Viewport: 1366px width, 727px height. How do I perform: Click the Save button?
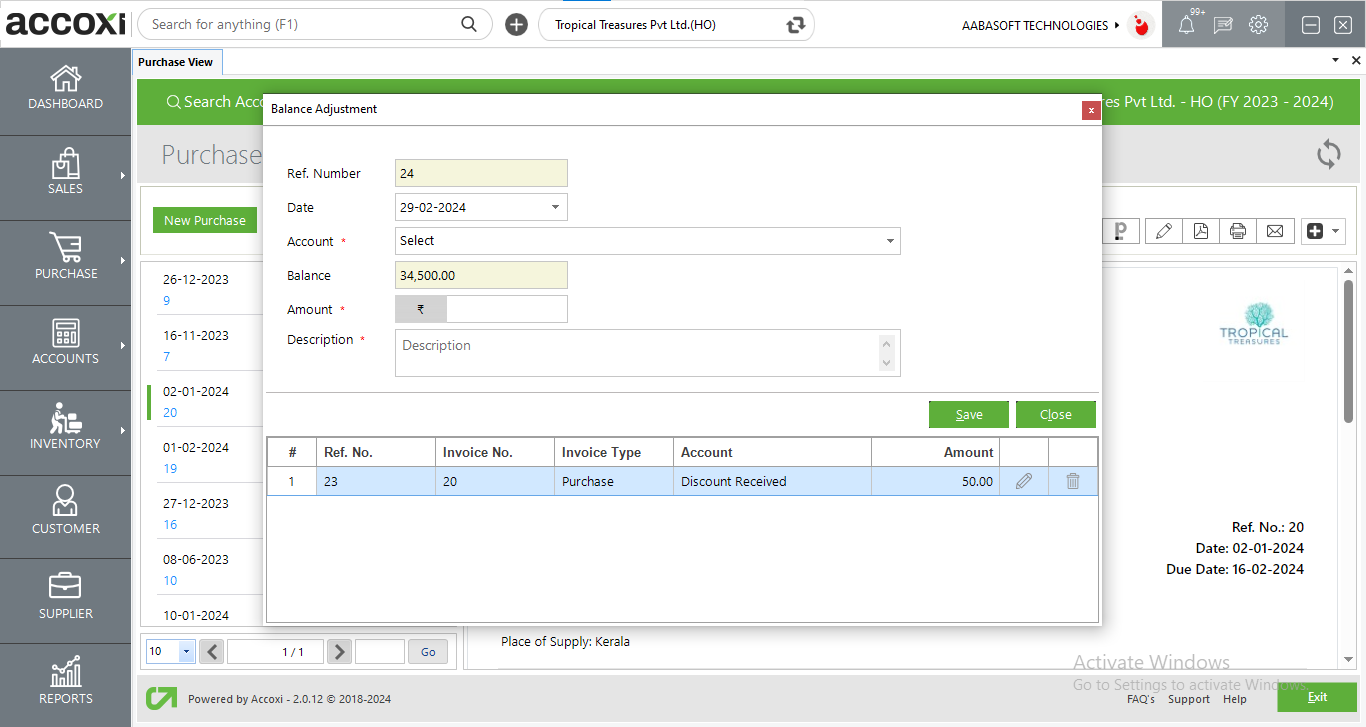pyautogui.click(x=968, y=414)
